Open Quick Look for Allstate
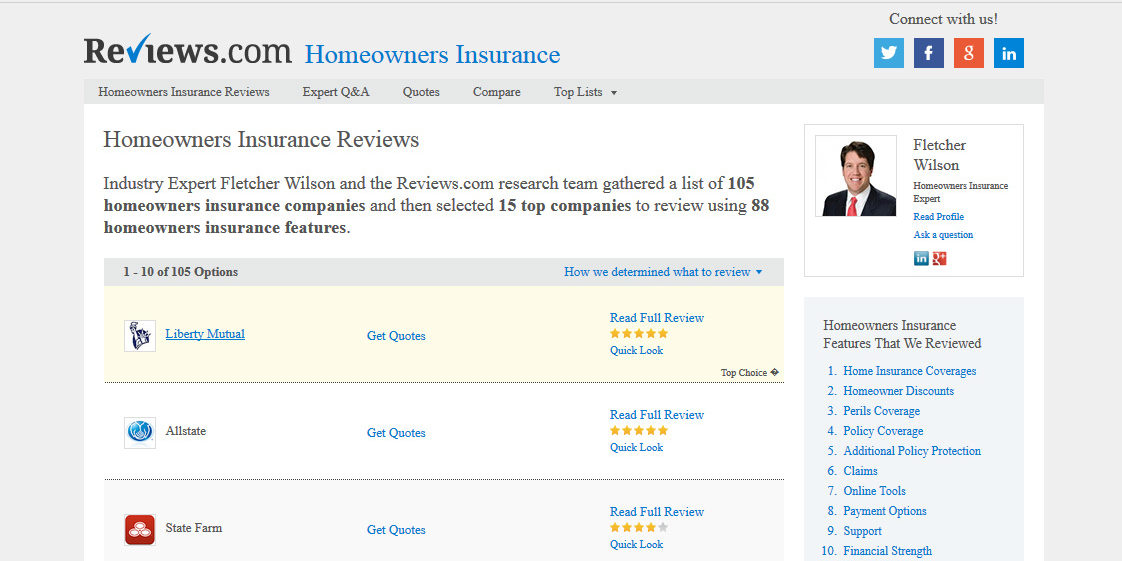1122x561 pixels. tap(636, 447)
